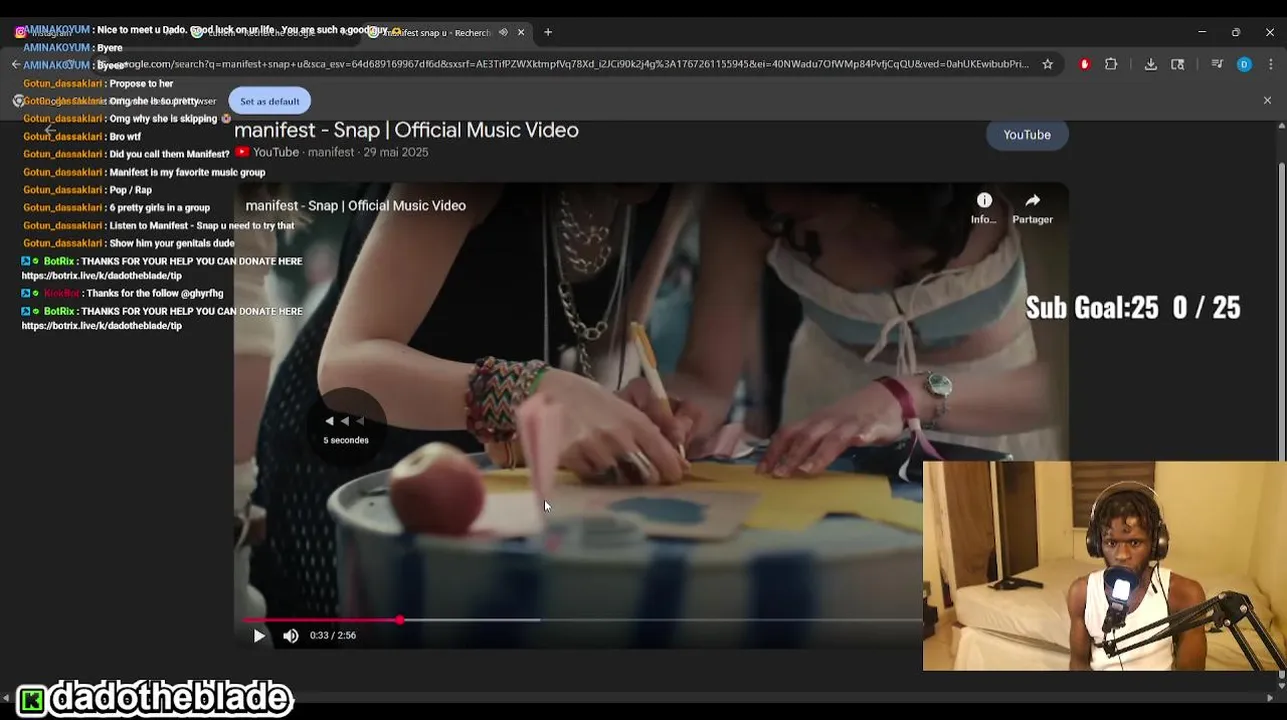This screenshot has height=720, width=1287.
Task: Click chat message 'Pop / Rap'
Action: tap(130, 190)
